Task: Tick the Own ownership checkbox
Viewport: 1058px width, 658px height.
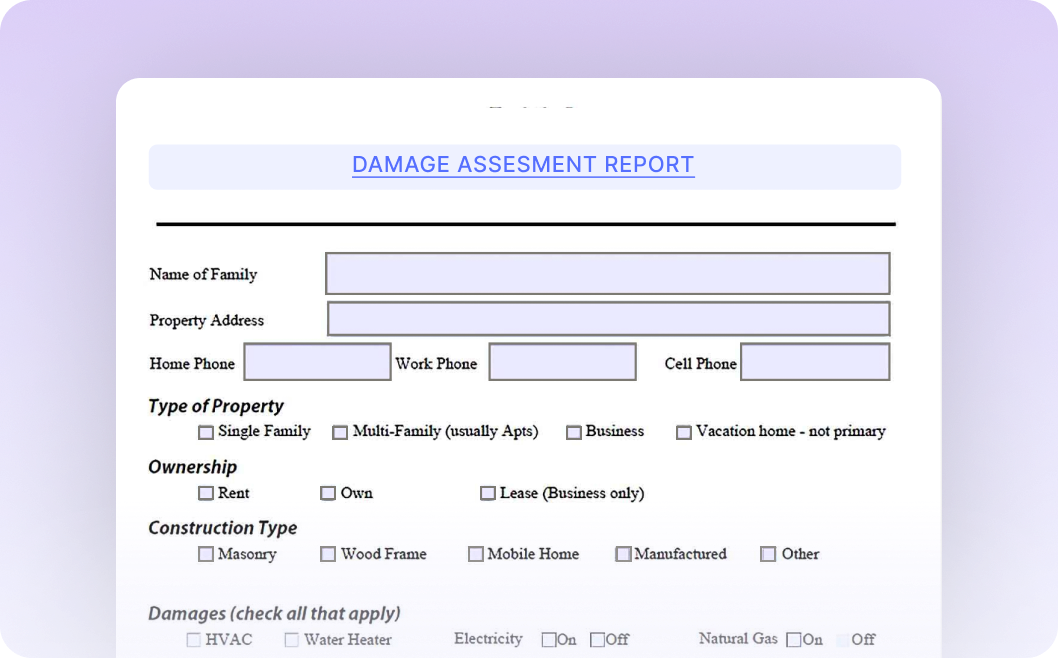Action: [328, 493]
